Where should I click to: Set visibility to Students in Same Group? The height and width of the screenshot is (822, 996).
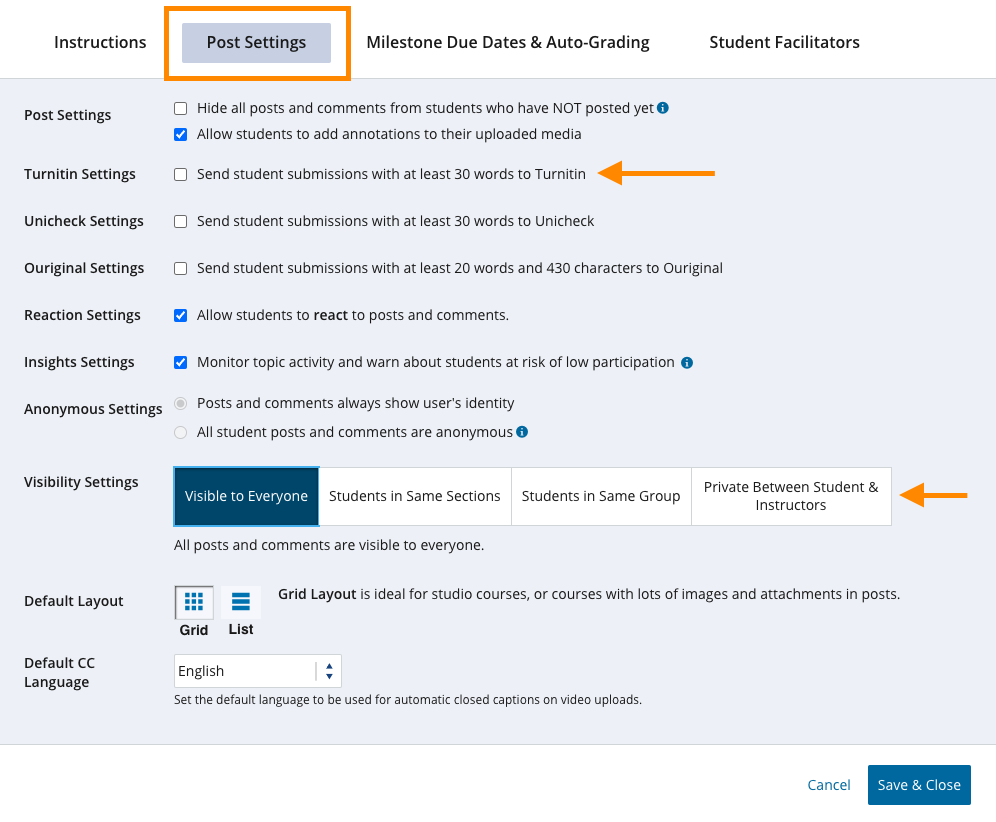pos(600,496)
